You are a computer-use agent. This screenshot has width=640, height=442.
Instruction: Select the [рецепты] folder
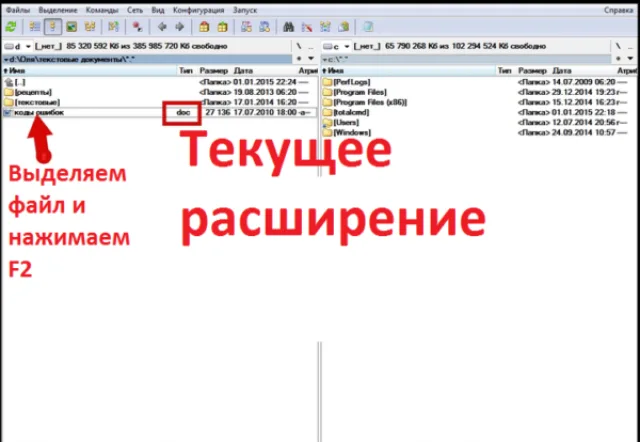(159, 92)
